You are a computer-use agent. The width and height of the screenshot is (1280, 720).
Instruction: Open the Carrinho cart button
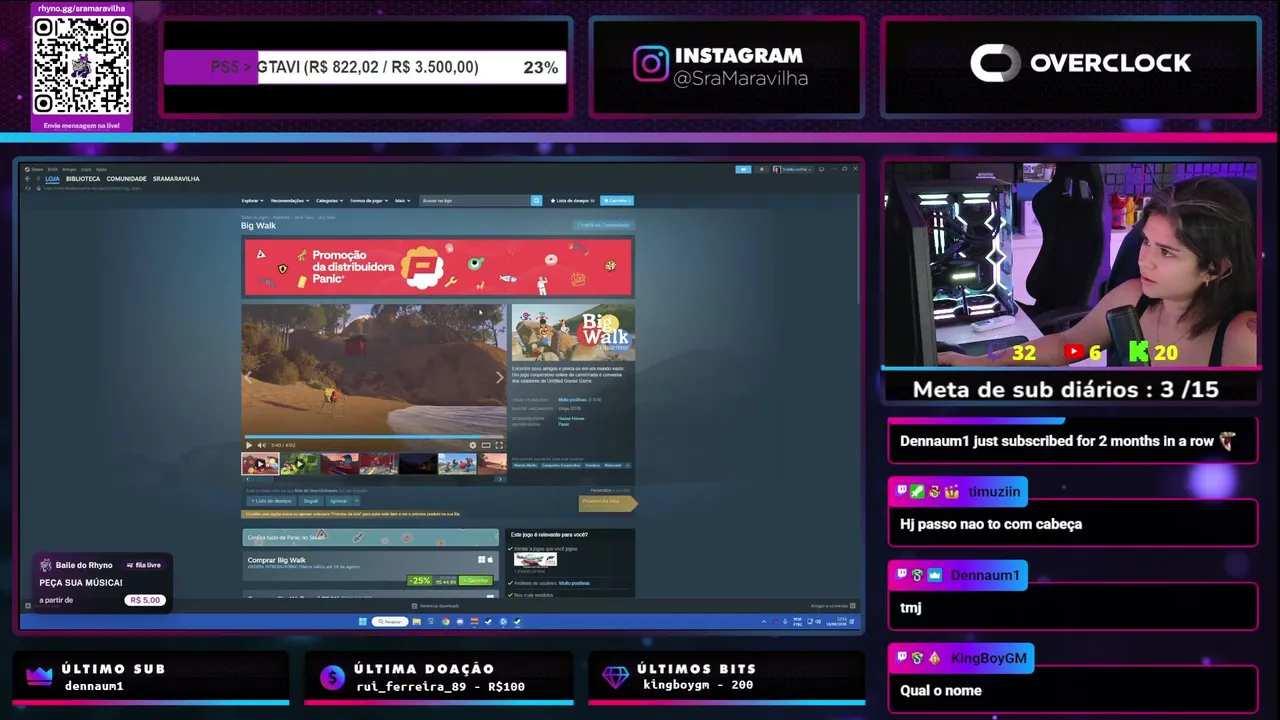point(617,200)
